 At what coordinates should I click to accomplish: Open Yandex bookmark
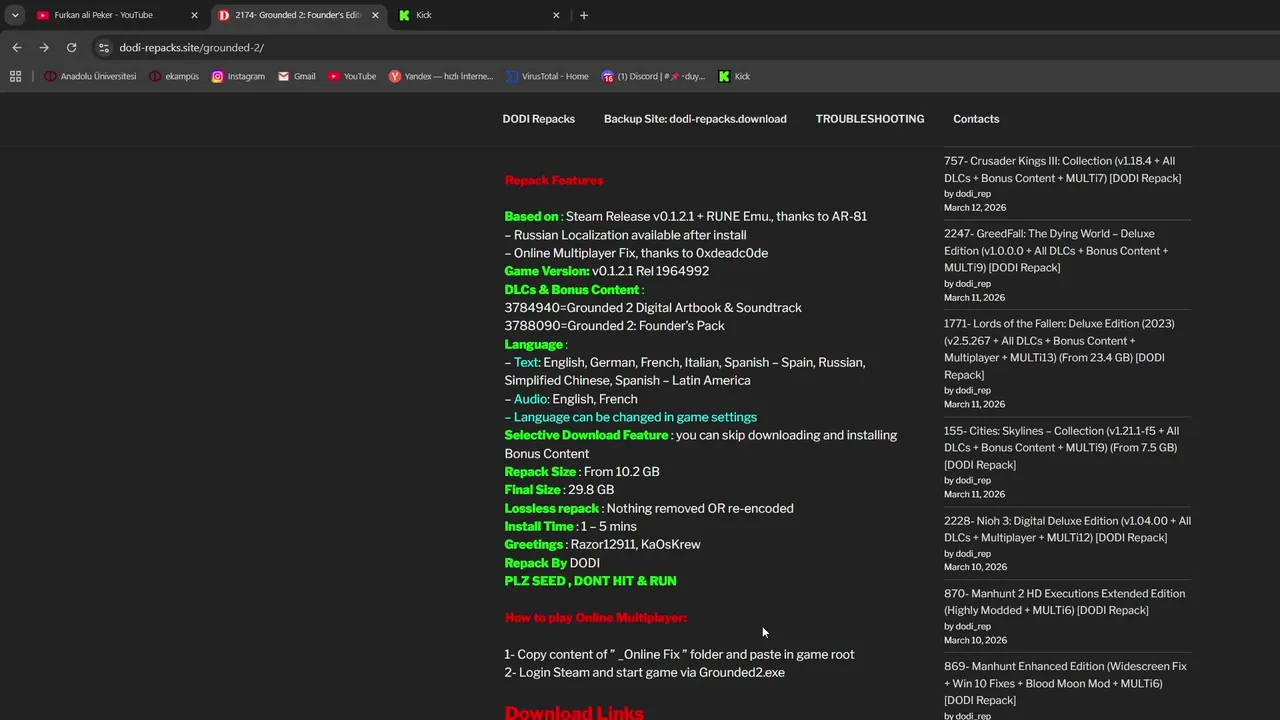pyautogui.click(x=441, y=76)
